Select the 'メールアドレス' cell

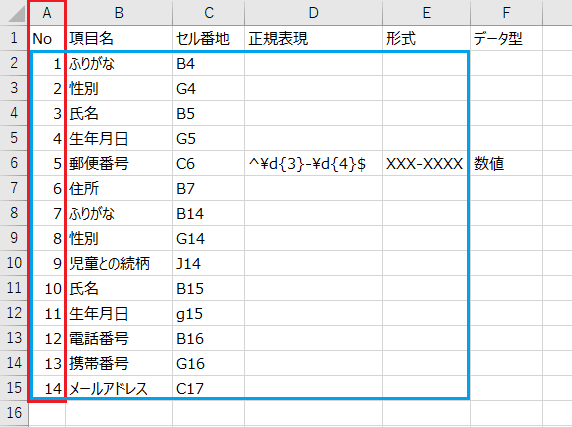(119, 388)
